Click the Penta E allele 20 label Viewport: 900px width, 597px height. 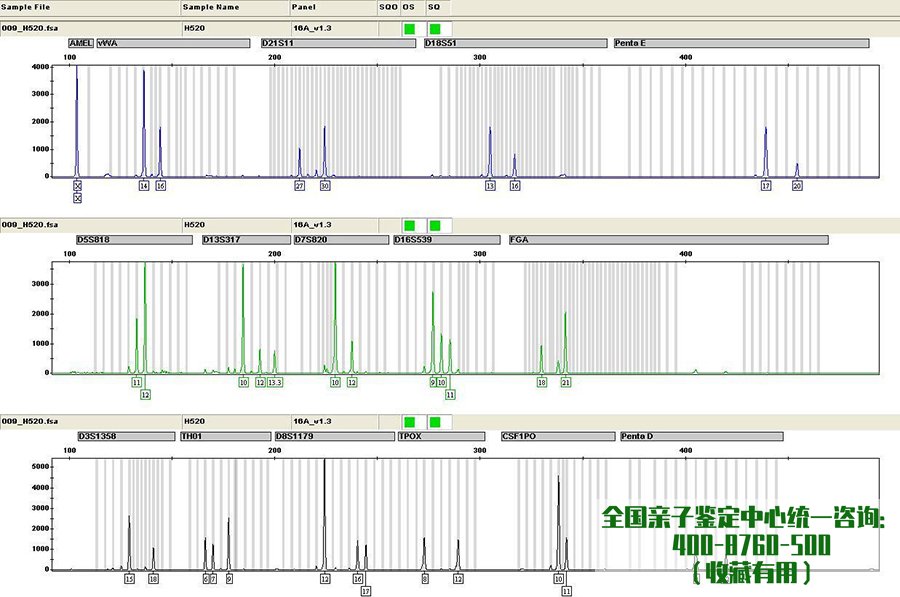tap(797, 186)
